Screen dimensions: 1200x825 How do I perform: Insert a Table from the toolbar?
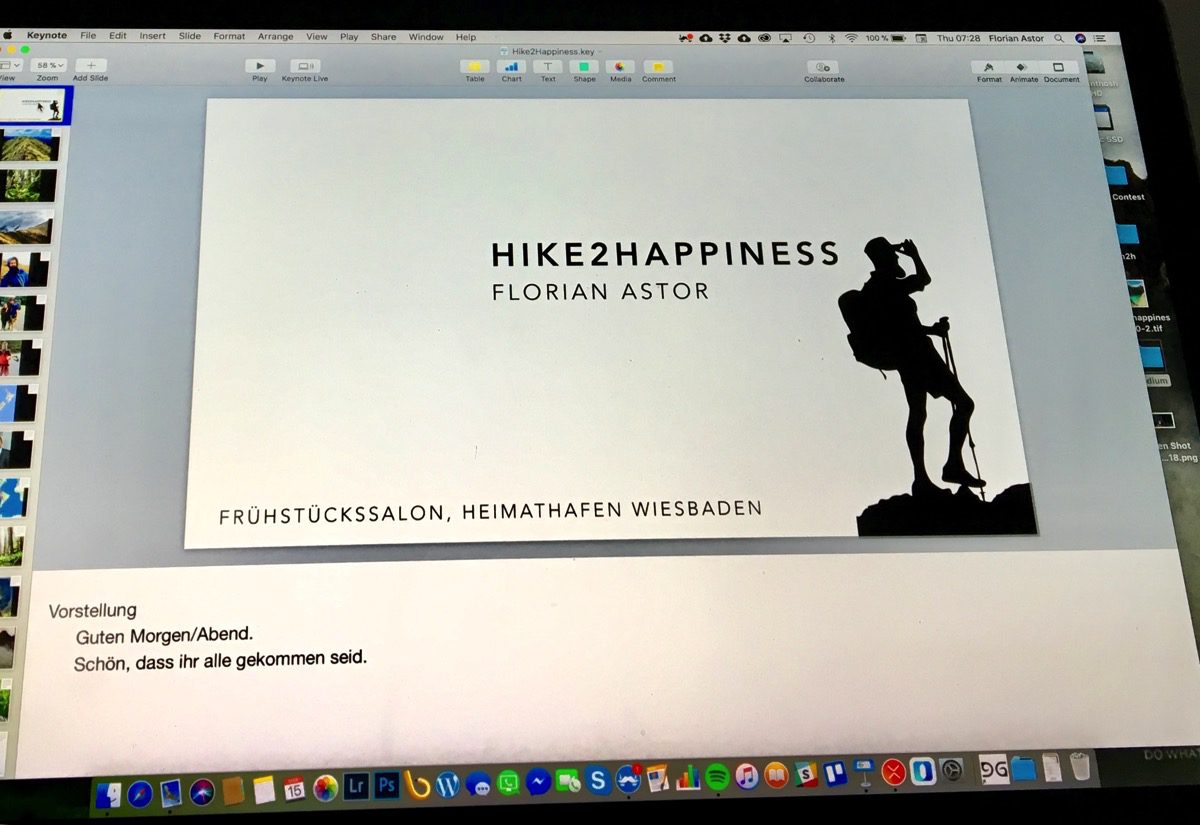475,67
